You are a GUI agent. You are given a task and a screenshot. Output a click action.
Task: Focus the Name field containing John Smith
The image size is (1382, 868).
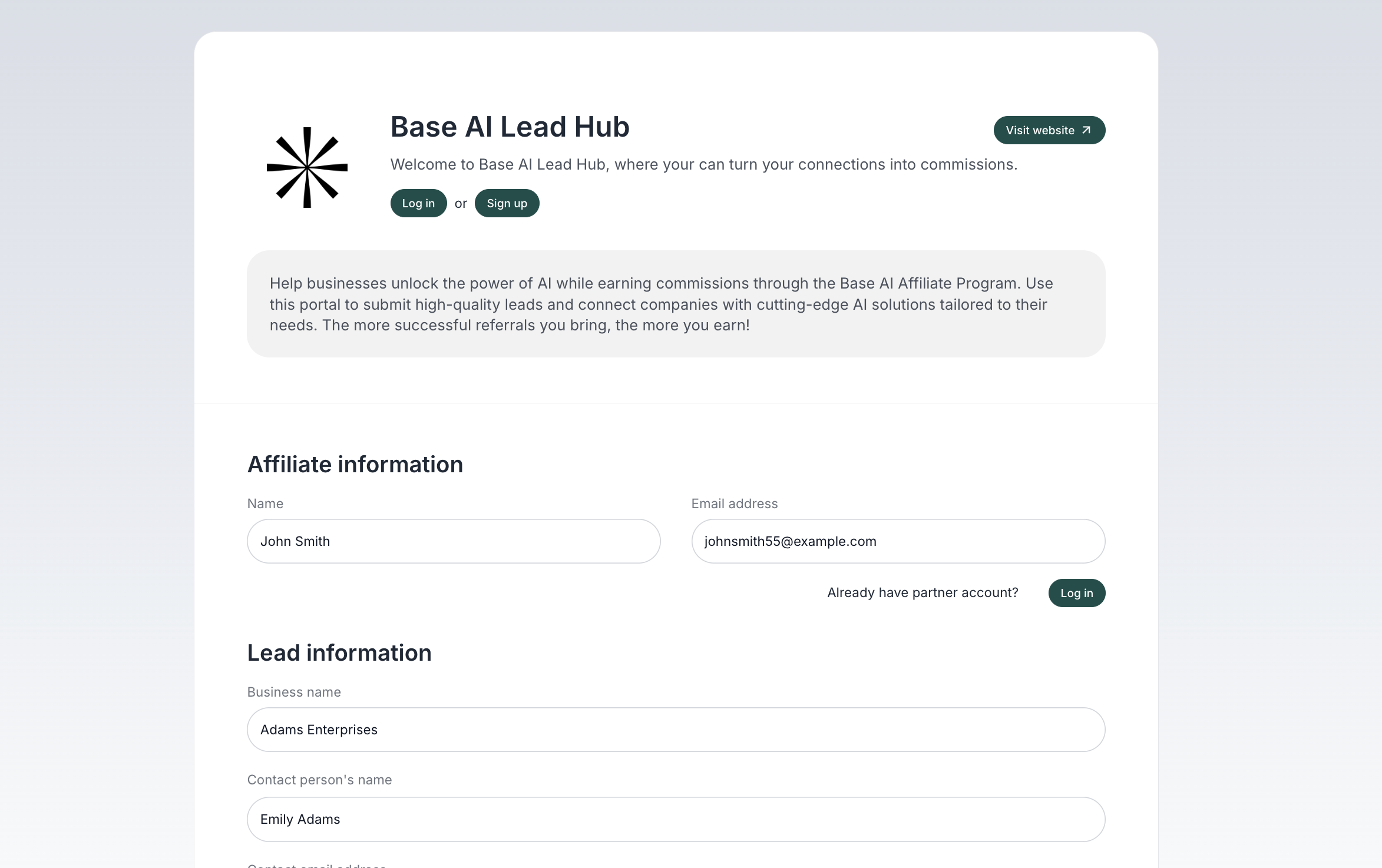coord(453,541)
